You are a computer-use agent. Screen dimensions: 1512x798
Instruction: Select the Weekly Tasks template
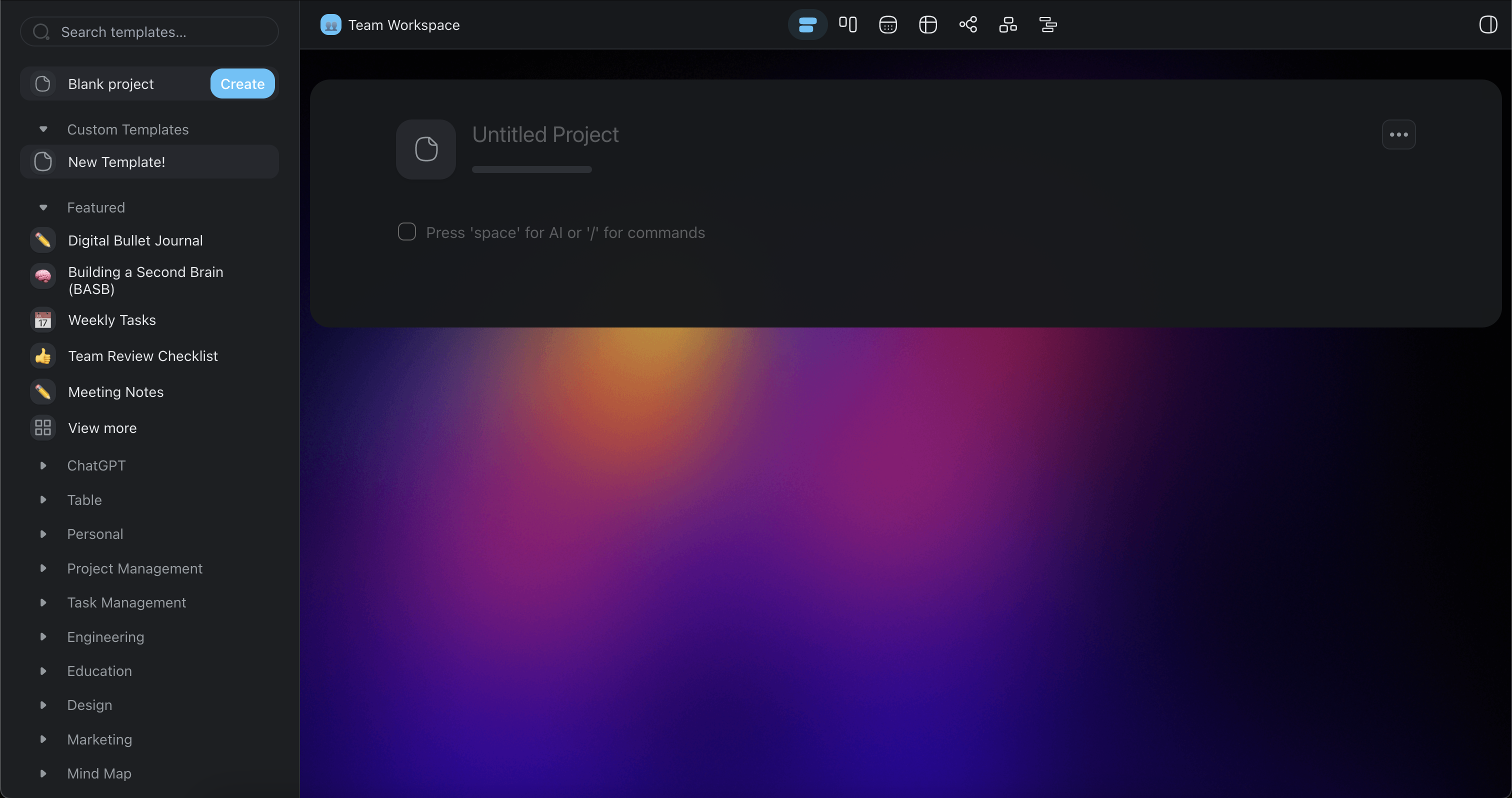click(x=111, y=320)
